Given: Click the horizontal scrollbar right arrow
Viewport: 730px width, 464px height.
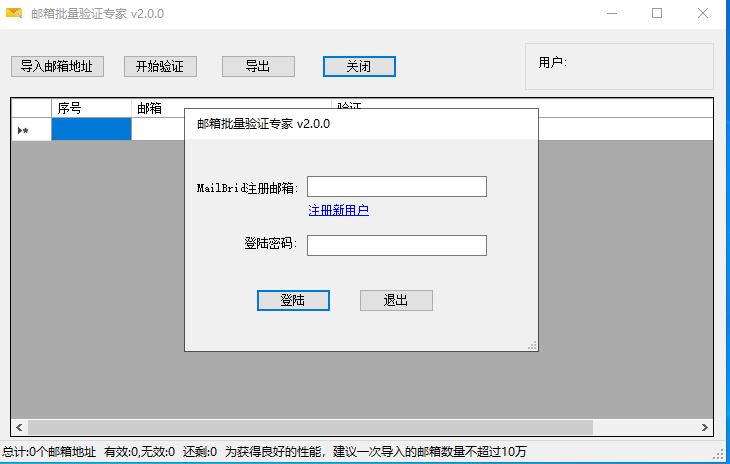Looking at the screenshot, I should pos(704,427).
